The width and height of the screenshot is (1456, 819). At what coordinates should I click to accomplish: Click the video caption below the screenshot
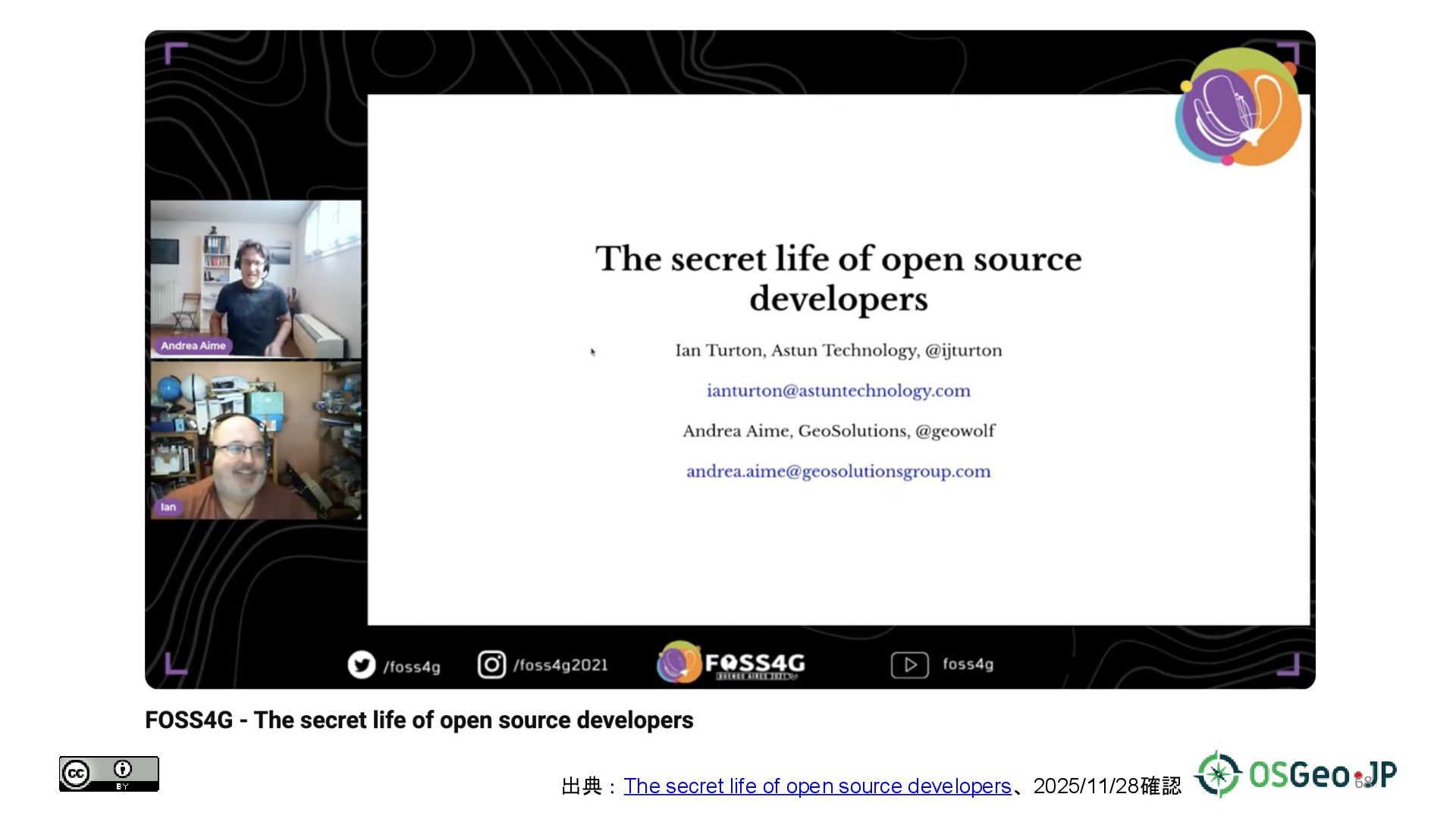(x=419, y=720)
